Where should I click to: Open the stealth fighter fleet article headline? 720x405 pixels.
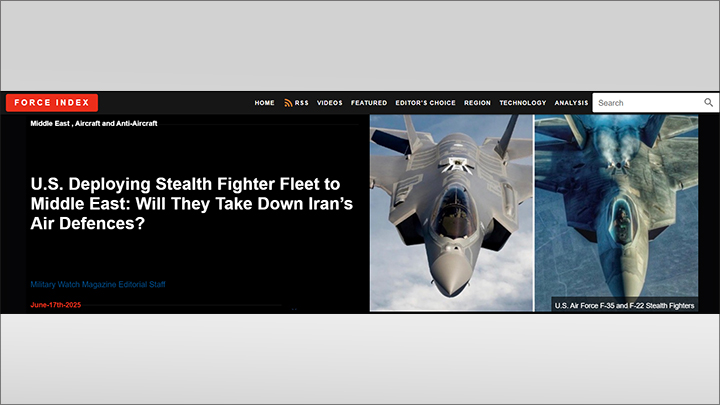(x=191, y=203)
